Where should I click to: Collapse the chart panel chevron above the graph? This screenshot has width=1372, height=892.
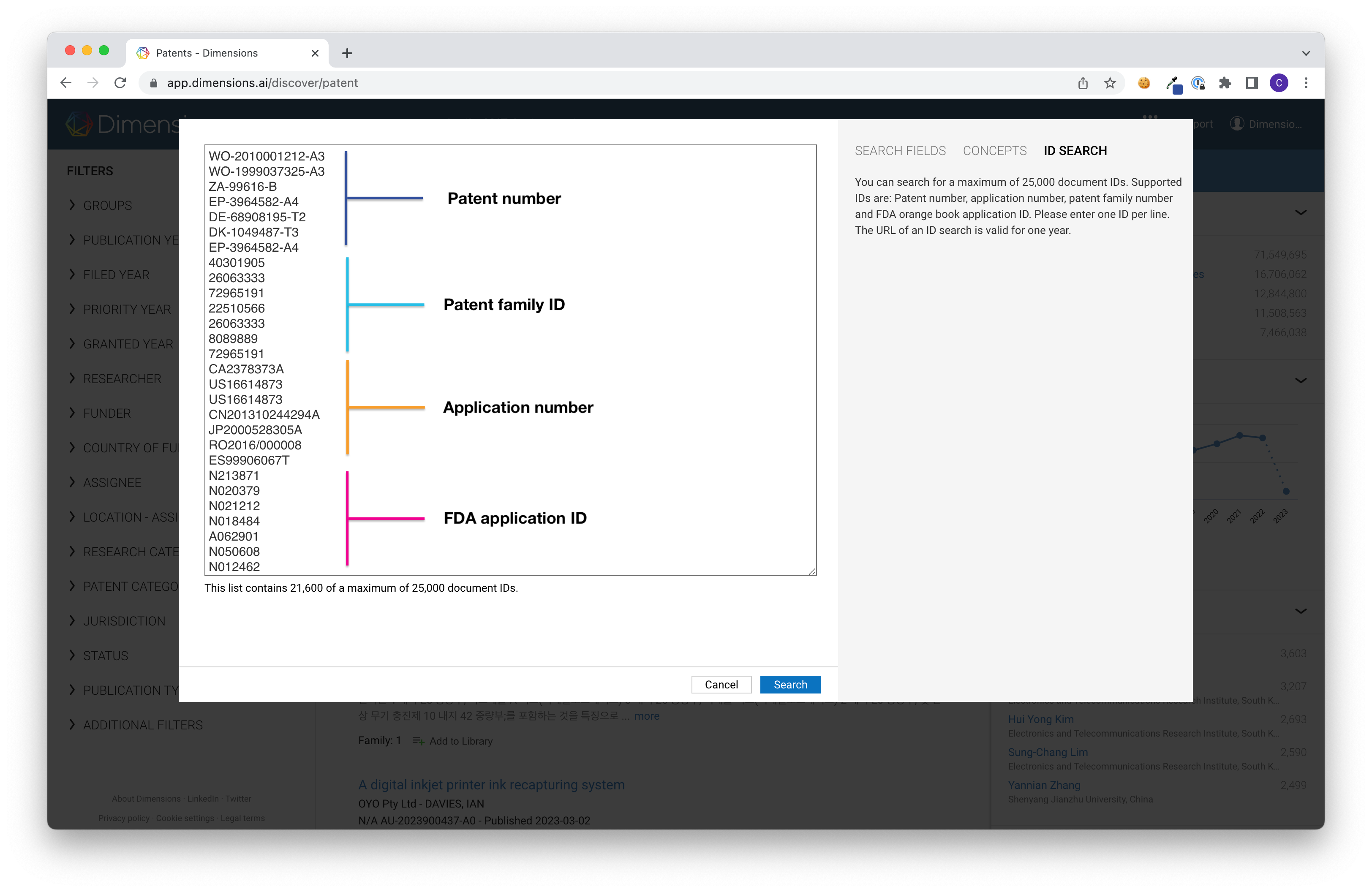pyautogui.click(x=1301, y=380)
